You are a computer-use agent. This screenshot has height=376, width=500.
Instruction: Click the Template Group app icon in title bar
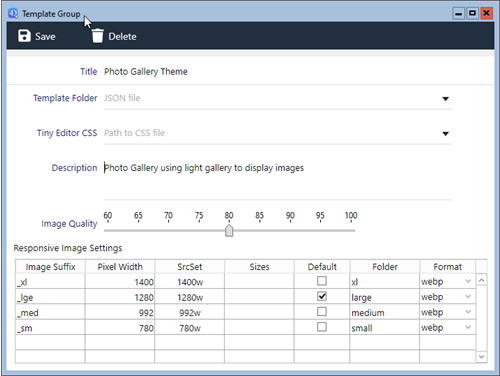13,14
